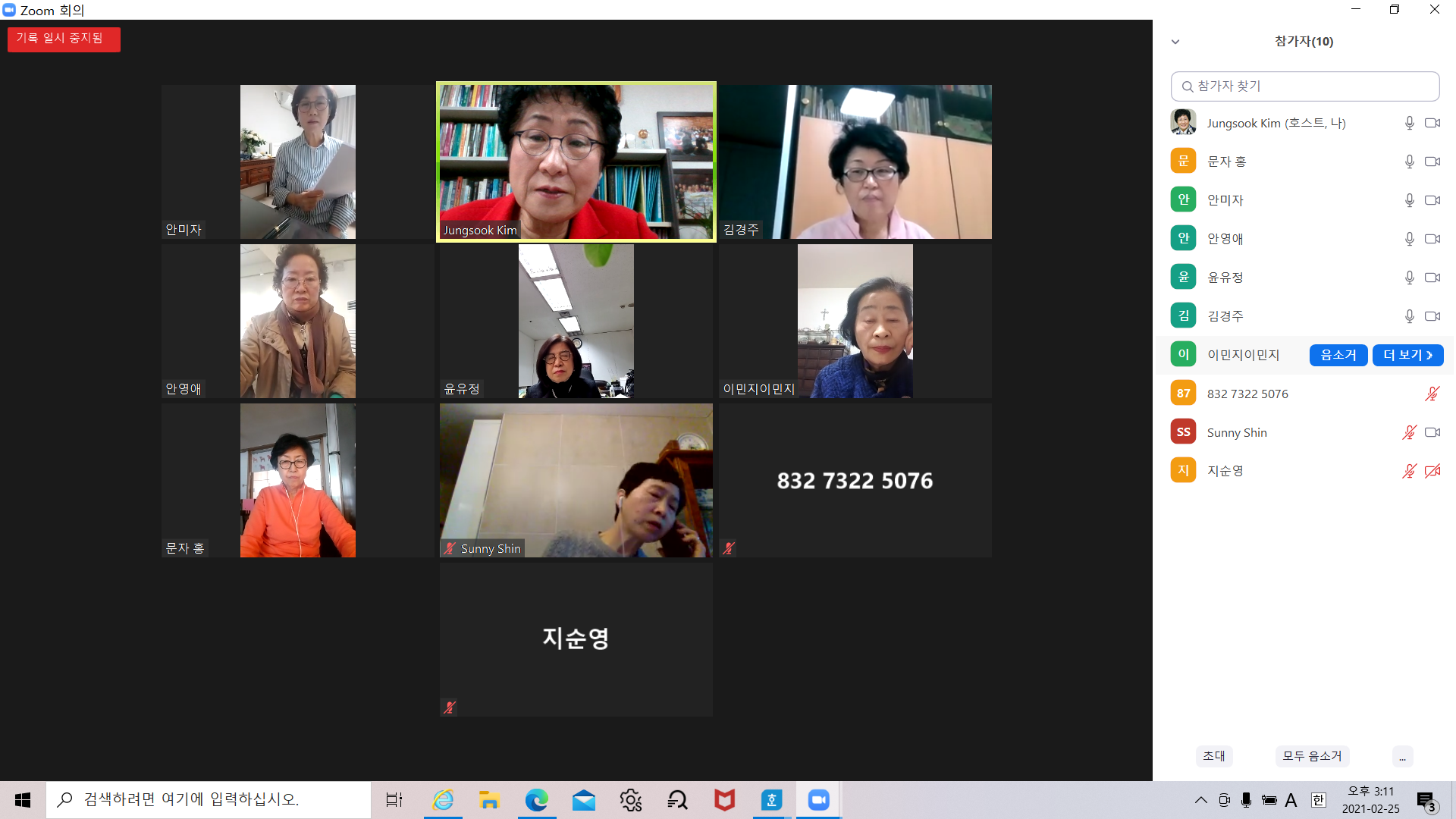The height and width of the screenshot is (819, 1456).
Task: Open Microsoft Edge from the taskbar
Action: tap(536, 800)
